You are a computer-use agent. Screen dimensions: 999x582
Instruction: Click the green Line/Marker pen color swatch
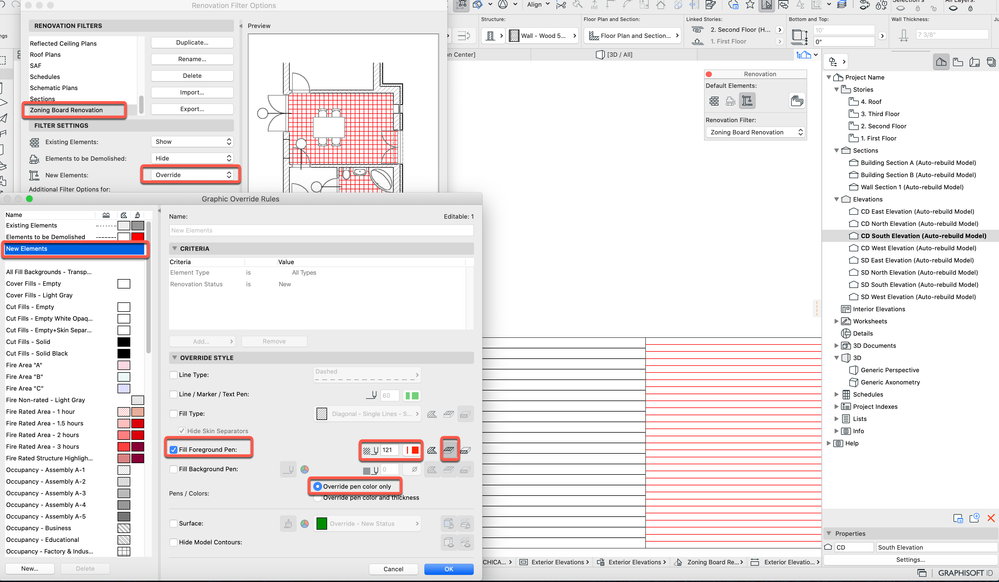tap(412, 396)
